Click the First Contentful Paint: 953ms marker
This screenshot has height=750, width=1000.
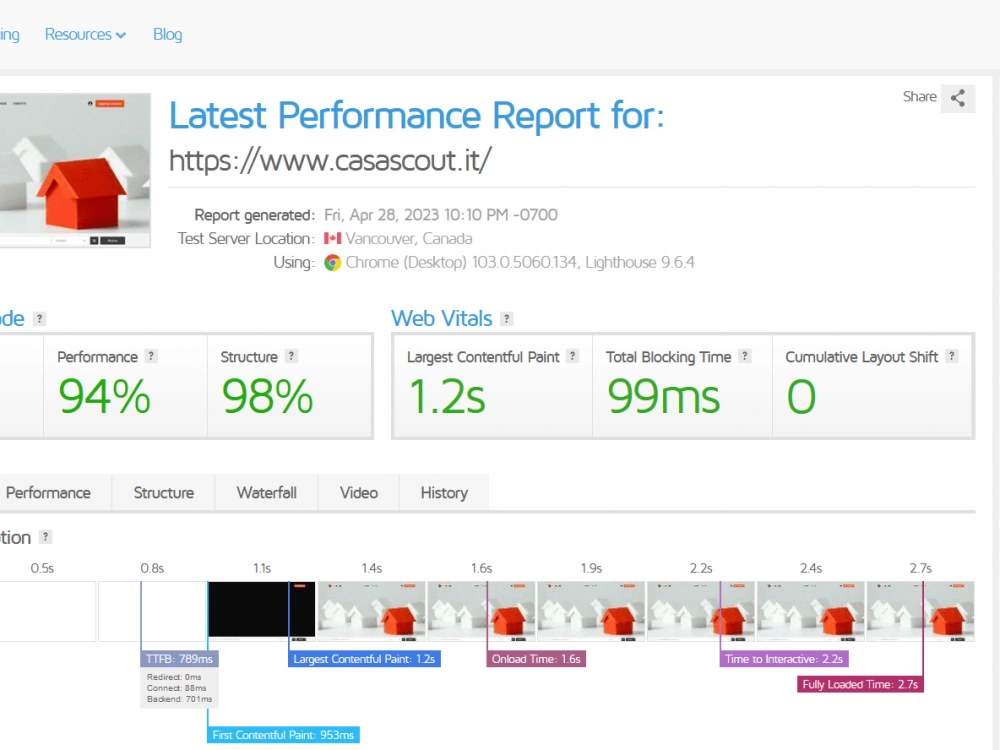coord(283,735)
